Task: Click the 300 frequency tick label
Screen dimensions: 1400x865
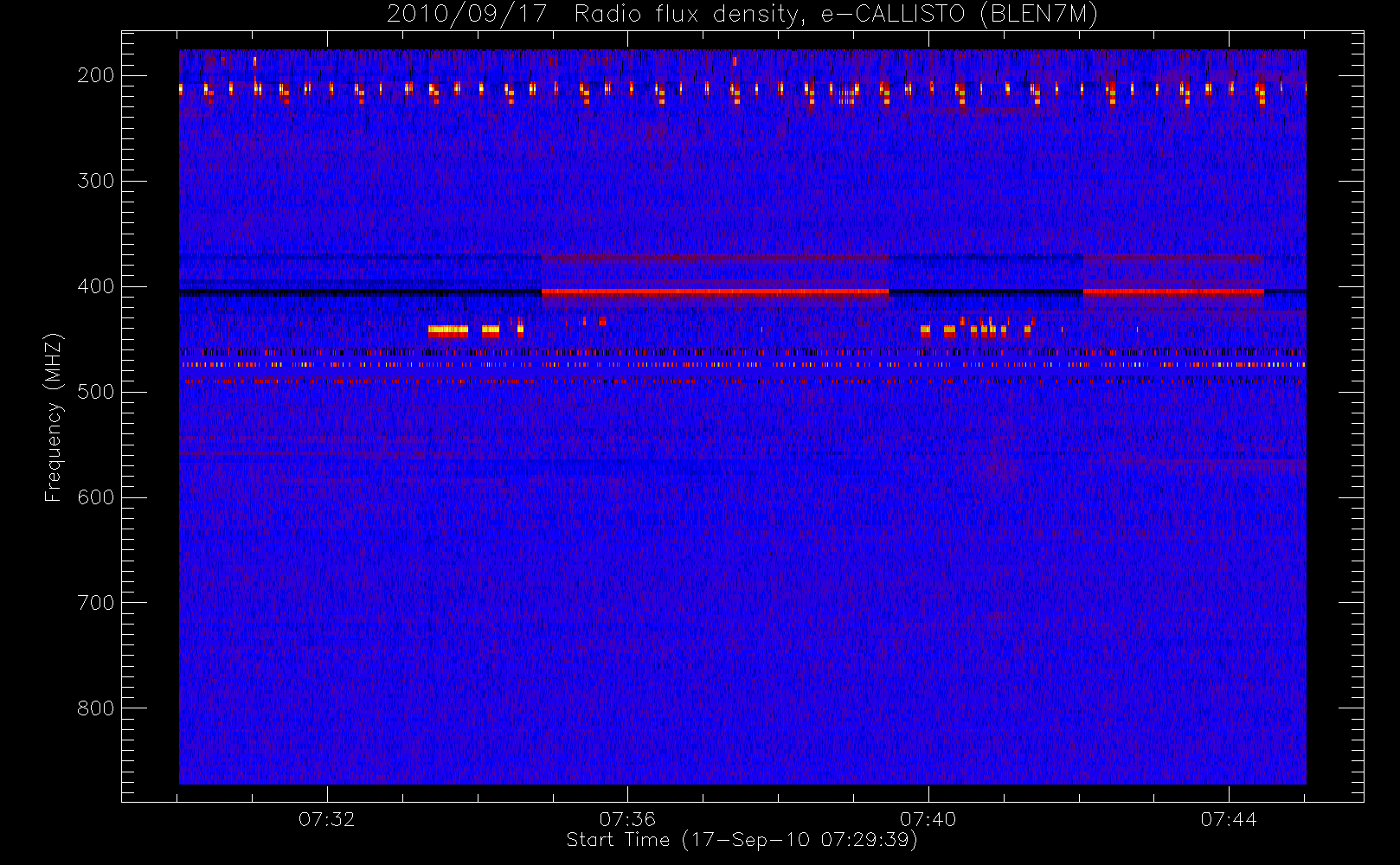Action: pos(96,181)
